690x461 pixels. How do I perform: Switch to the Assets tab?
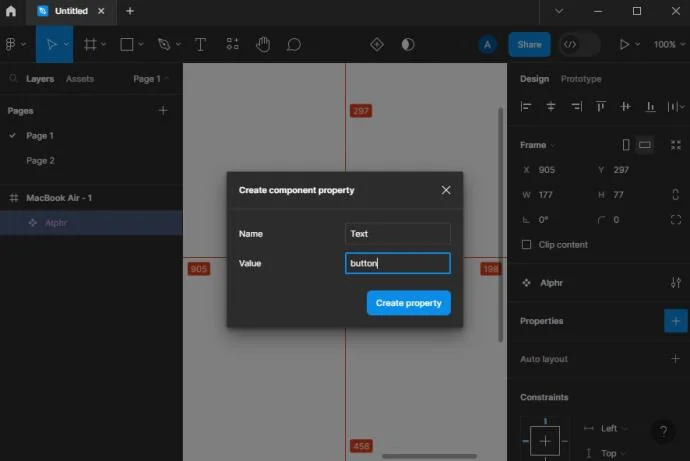(80, 79)
